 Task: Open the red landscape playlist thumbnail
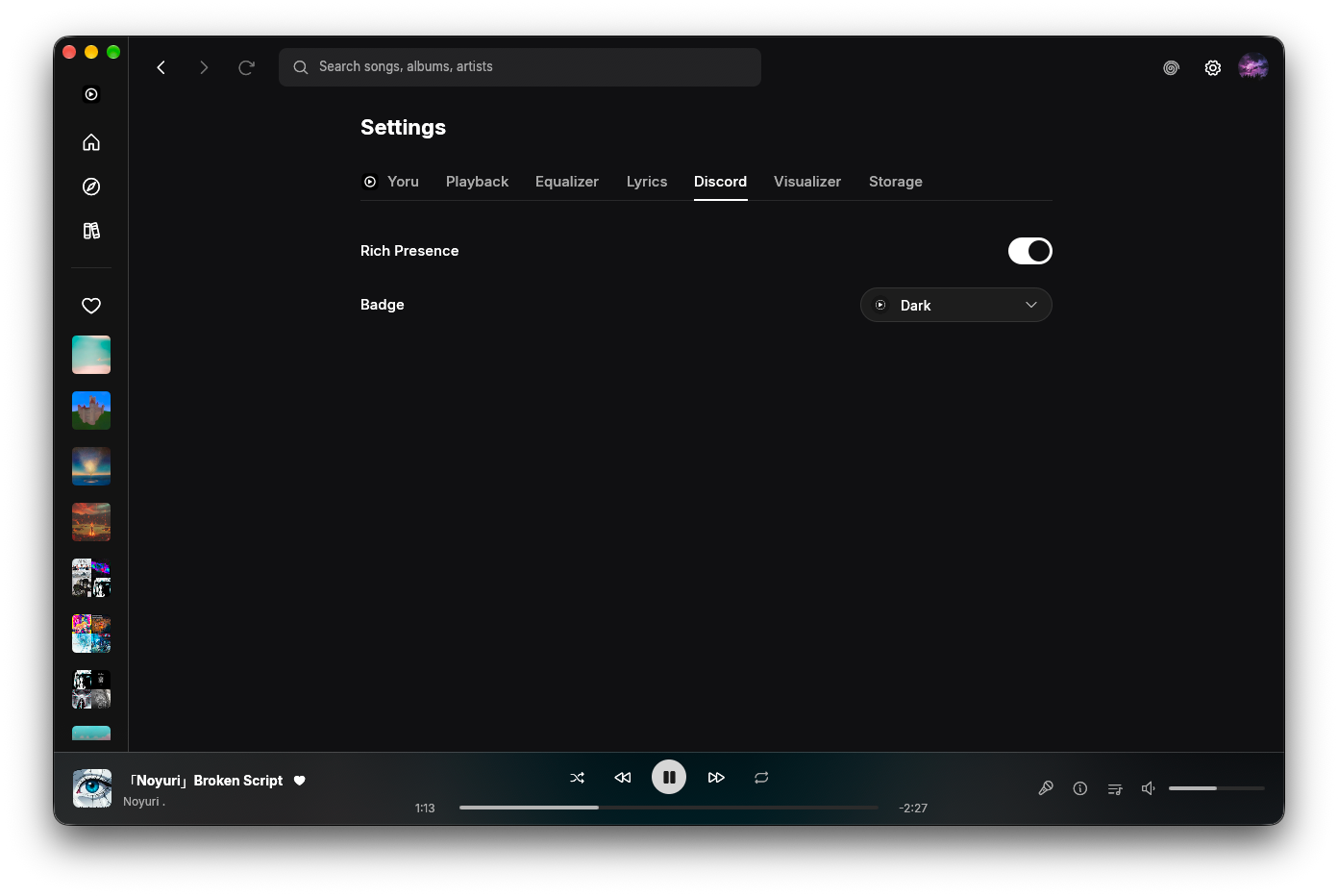click(91, 522)
